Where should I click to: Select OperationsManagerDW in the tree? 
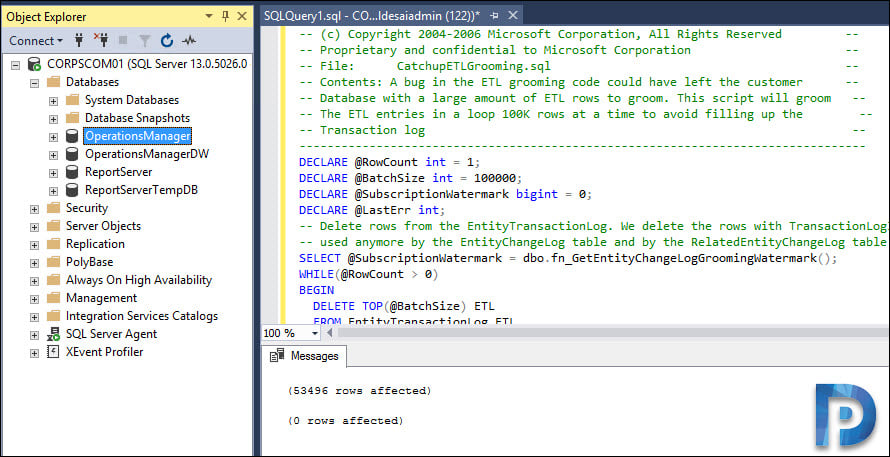click(x=147, y=154)
